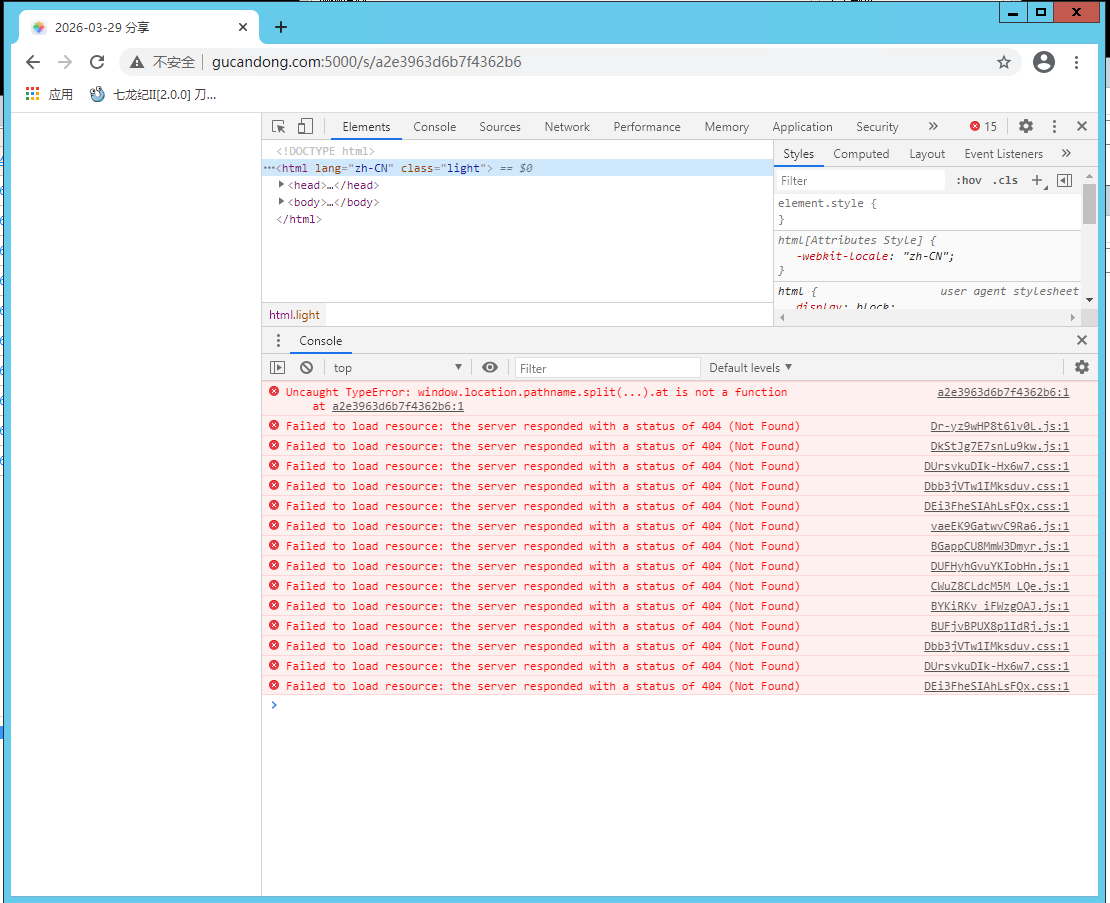Viewport: 1110px width, 903px height.
Task: Open the DkStJg7E7snLu9kw.js:1 source link
Action: point(1000,446)
